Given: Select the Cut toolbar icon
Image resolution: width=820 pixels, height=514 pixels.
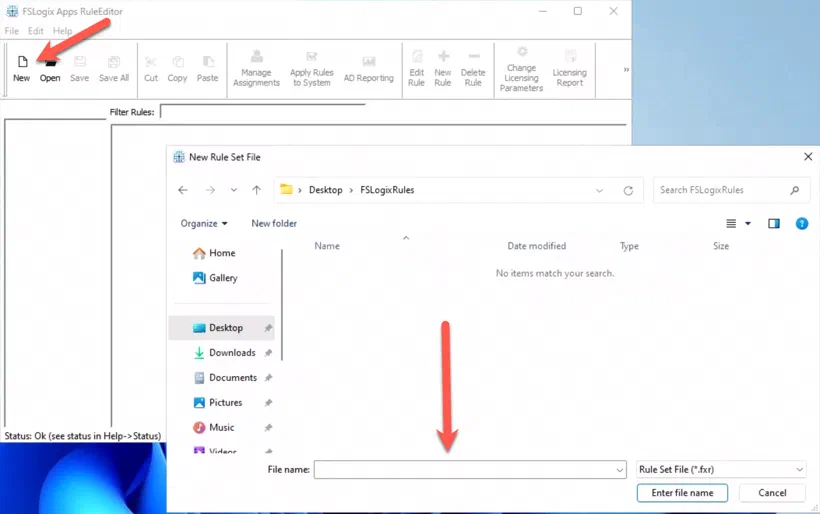Looking at the screenshot, I should (x=151, y=69).
